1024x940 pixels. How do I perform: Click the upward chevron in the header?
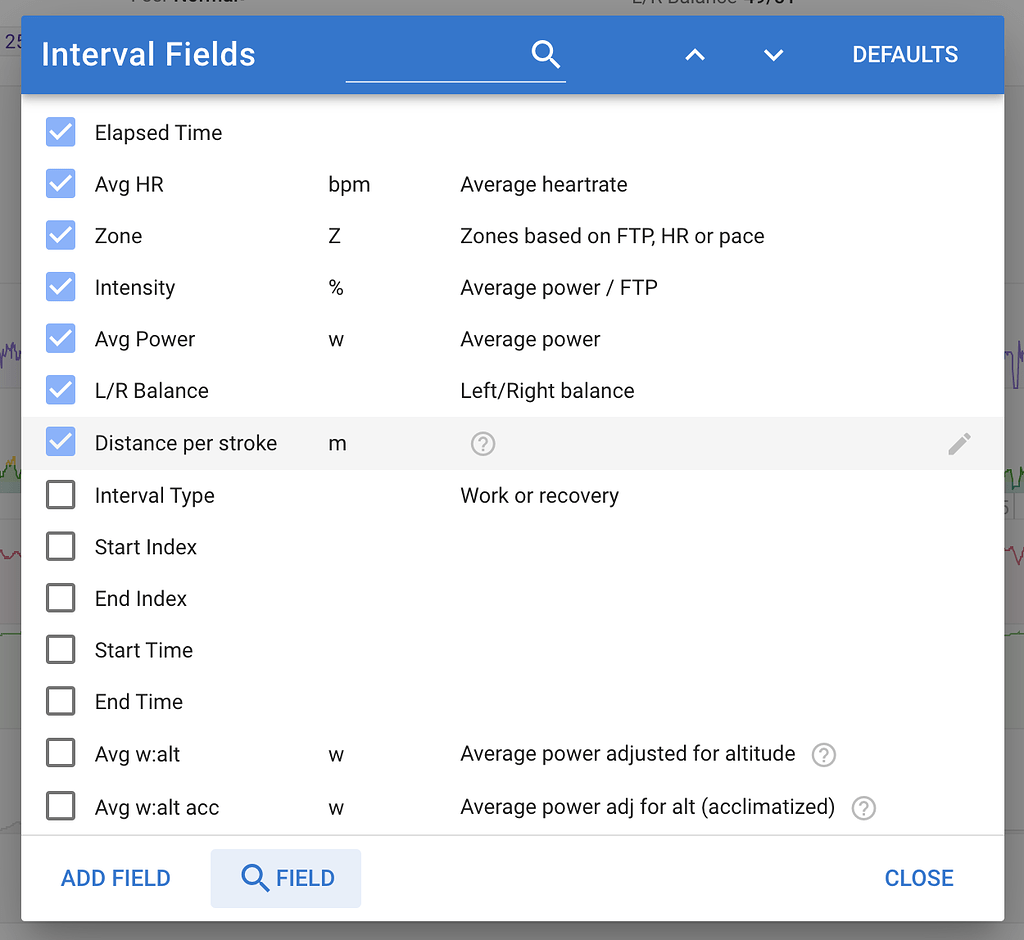click(x=694, y=55)
